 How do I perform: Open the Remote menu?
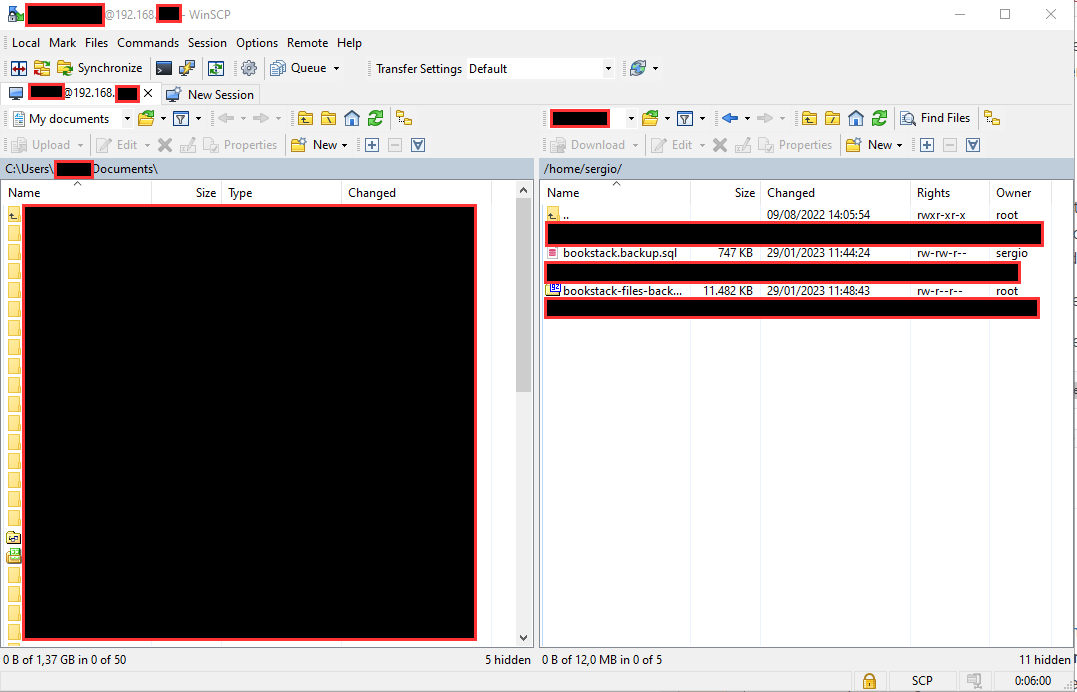[308, 43]
